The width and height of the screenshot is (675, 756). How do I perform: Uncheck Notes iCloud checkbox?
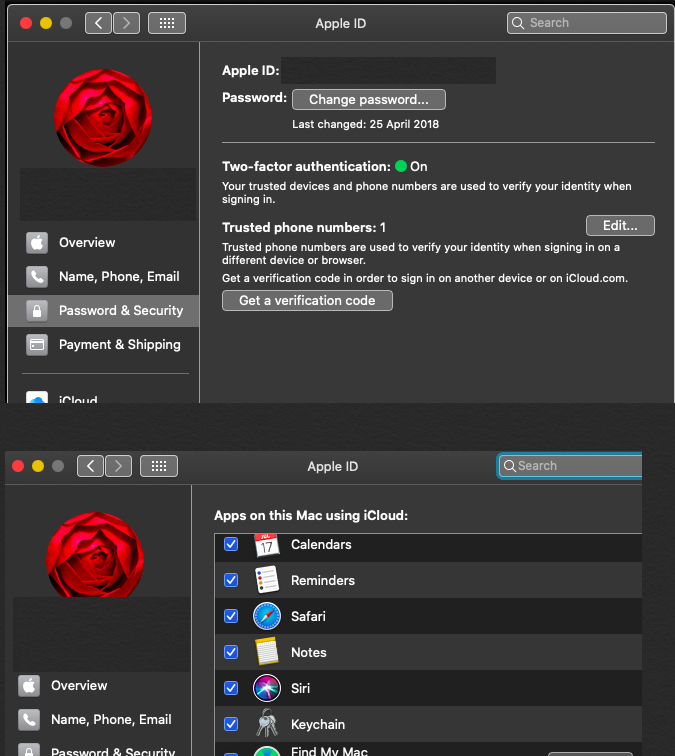click(x=231, y=652)
